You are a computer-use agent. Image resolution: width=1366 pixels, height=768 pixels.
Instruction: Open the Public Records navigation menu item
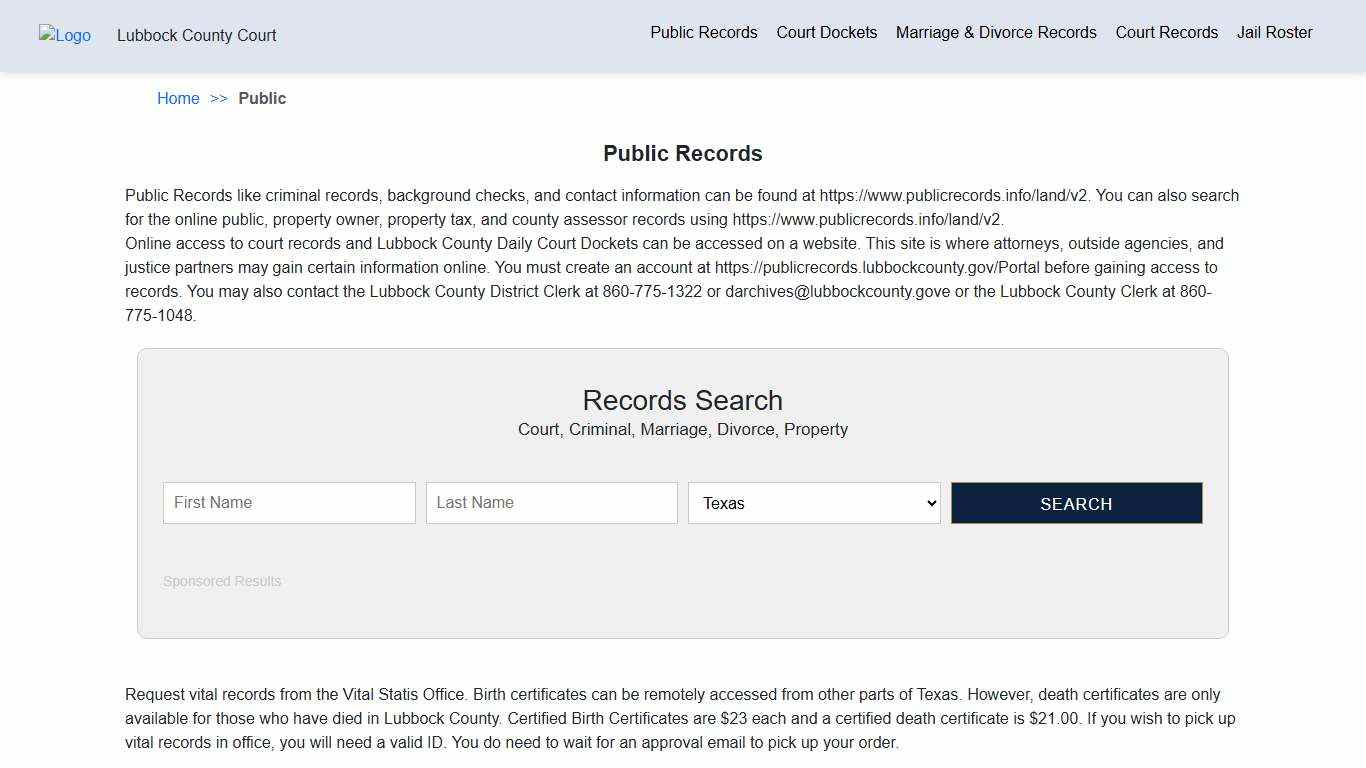click(x=703, y=32)
